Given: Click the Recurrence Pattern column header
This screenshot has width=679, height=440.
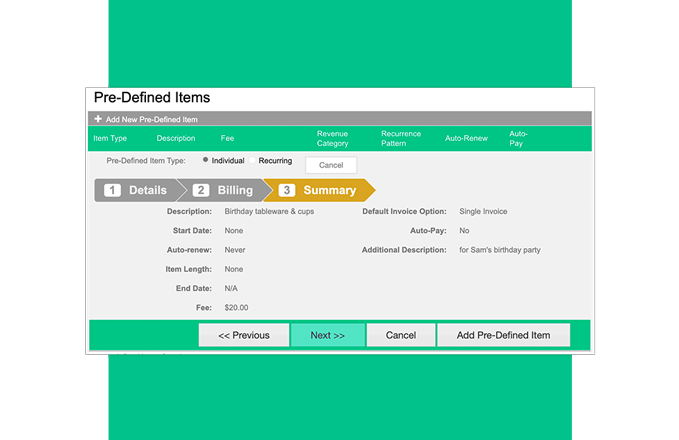Looking at the screenshot, I should (x=401, y=138).
